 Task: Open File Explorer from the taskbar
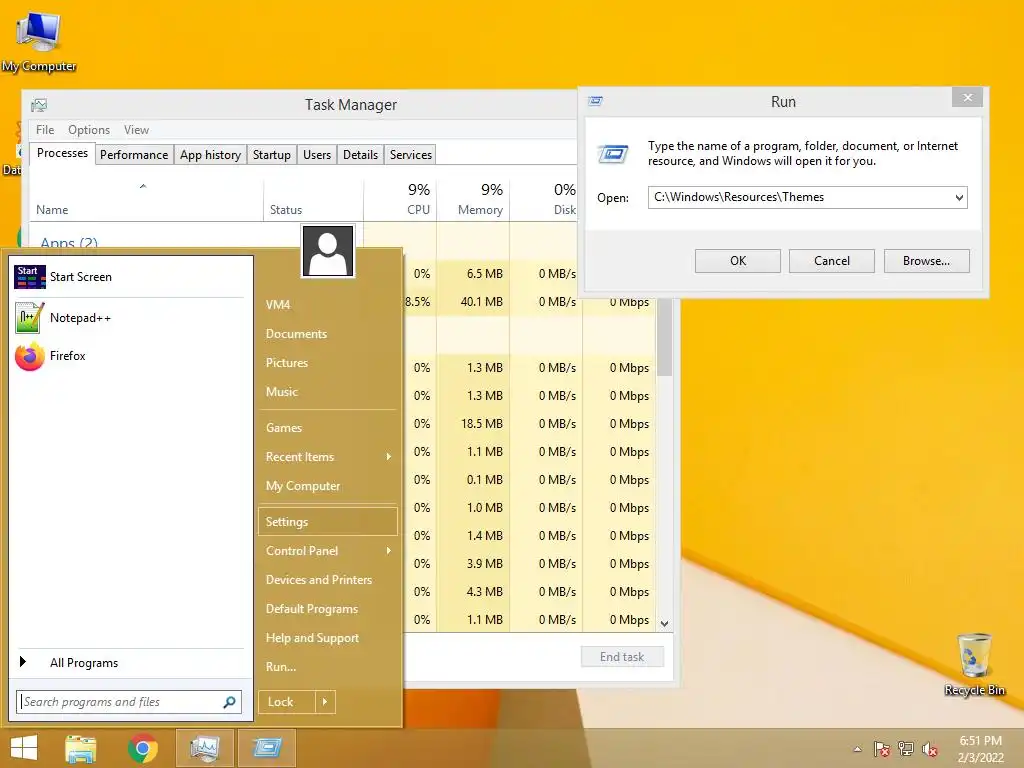coord(81,748)
